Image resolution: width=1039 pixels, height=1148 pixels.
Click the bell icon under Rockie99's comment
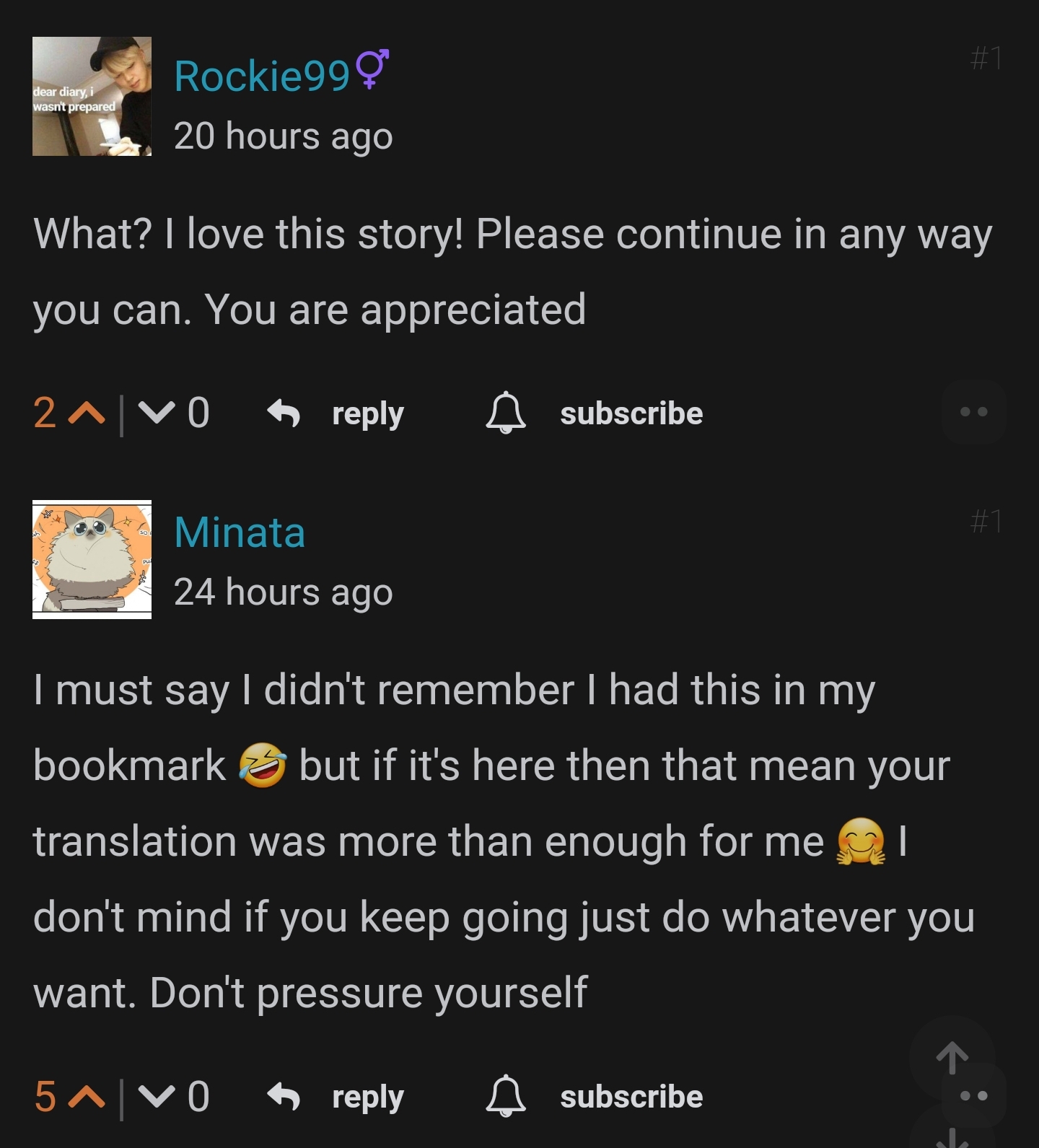point(506,413)
